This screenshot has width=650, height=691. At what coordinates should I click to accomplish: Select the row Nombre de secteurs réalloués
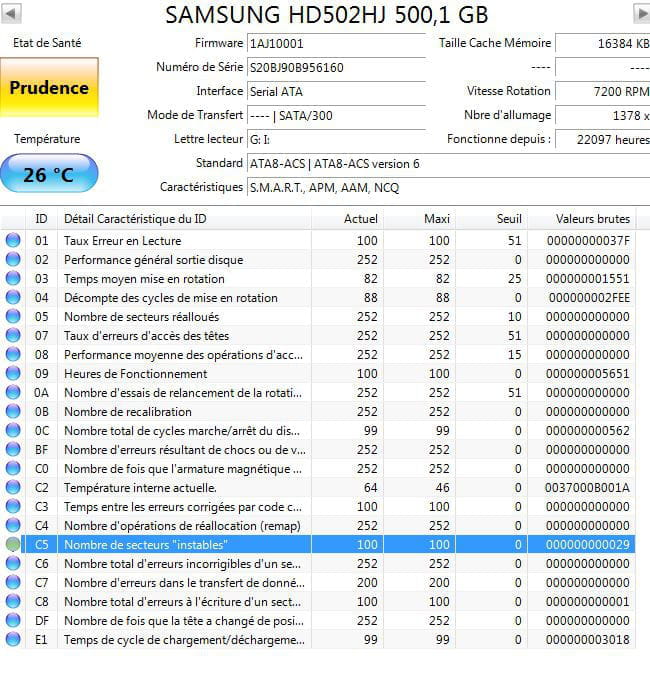[318, 316]
